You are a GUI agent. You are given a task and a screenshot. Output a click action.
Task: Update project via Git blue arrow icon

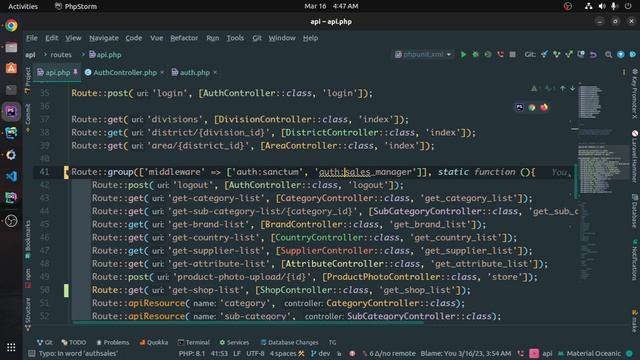[x=544, y=54]
